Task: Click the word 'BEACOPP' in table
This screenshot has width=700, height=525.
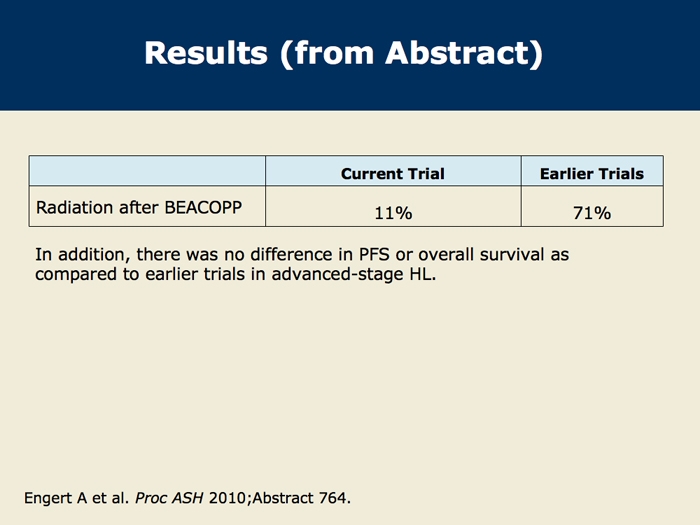Action: (x=203, y=208)
